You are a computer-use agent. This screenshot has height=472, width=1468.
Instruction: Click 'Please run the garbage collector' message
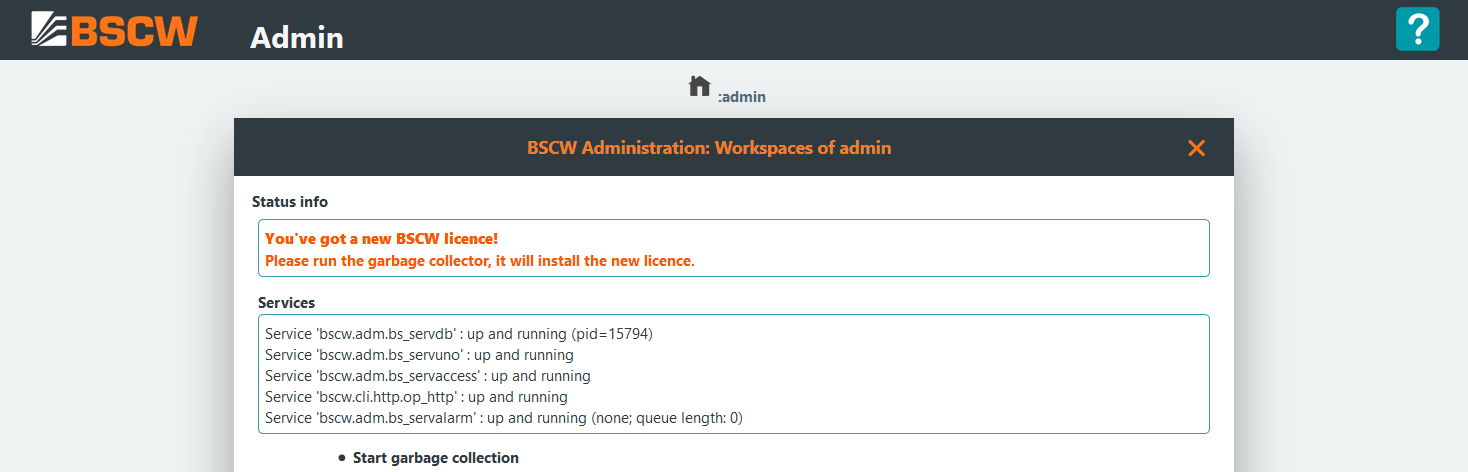480,261
